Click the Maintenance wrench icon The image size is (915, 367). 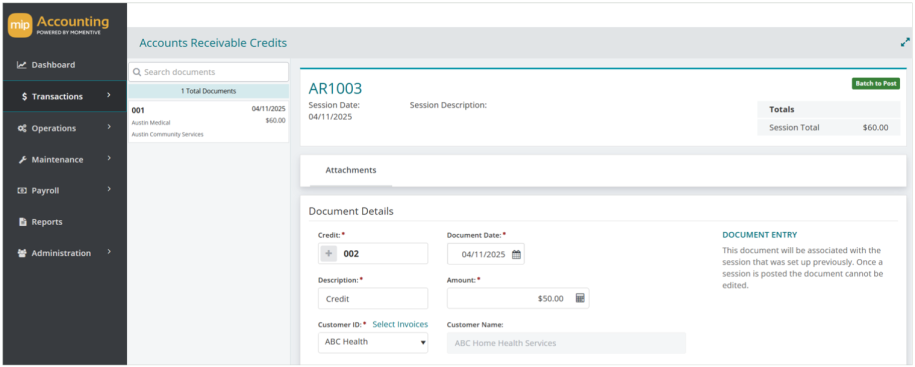click(22, 160)
